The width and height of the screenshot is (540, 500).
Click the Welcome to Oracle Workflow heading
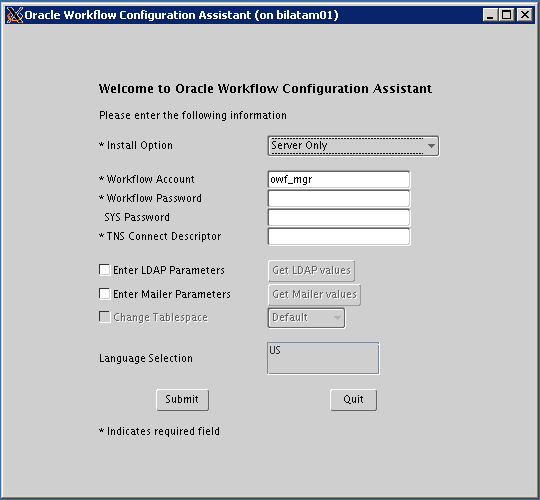265,88
